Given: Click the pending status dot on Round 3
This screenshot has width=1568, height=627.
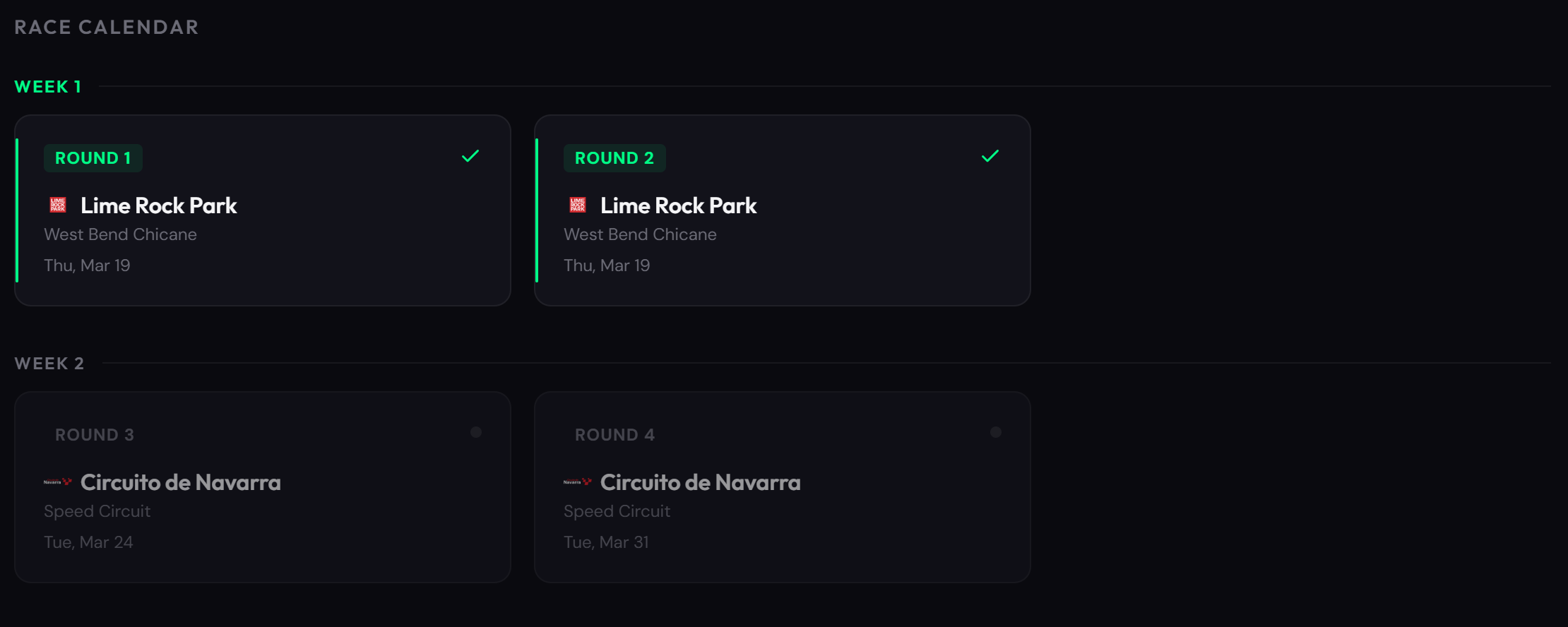Looking at the screenshot, I should pos(476,432).
